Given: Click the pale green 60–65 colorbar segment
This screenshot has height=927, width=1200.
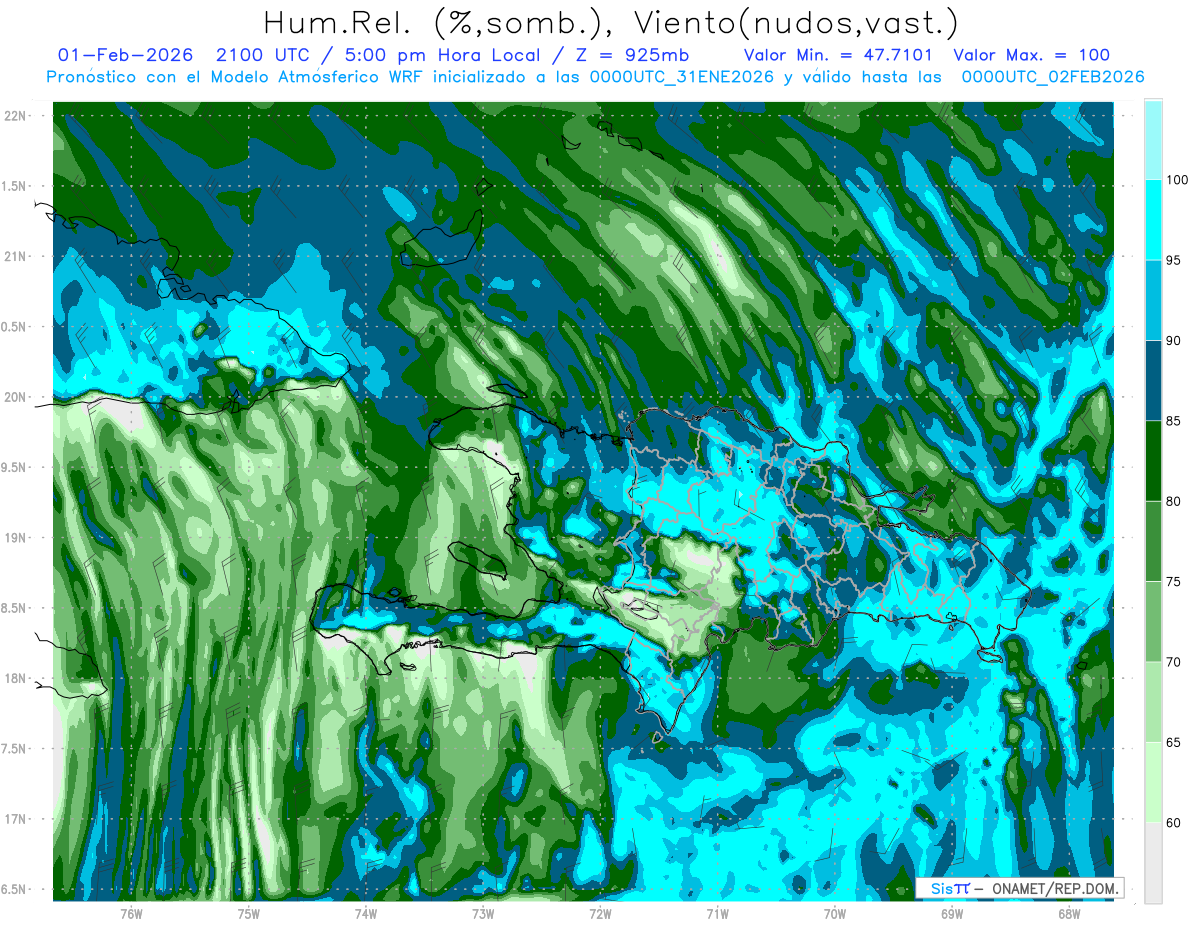Looking at the screenshot, I should 1153,782.
